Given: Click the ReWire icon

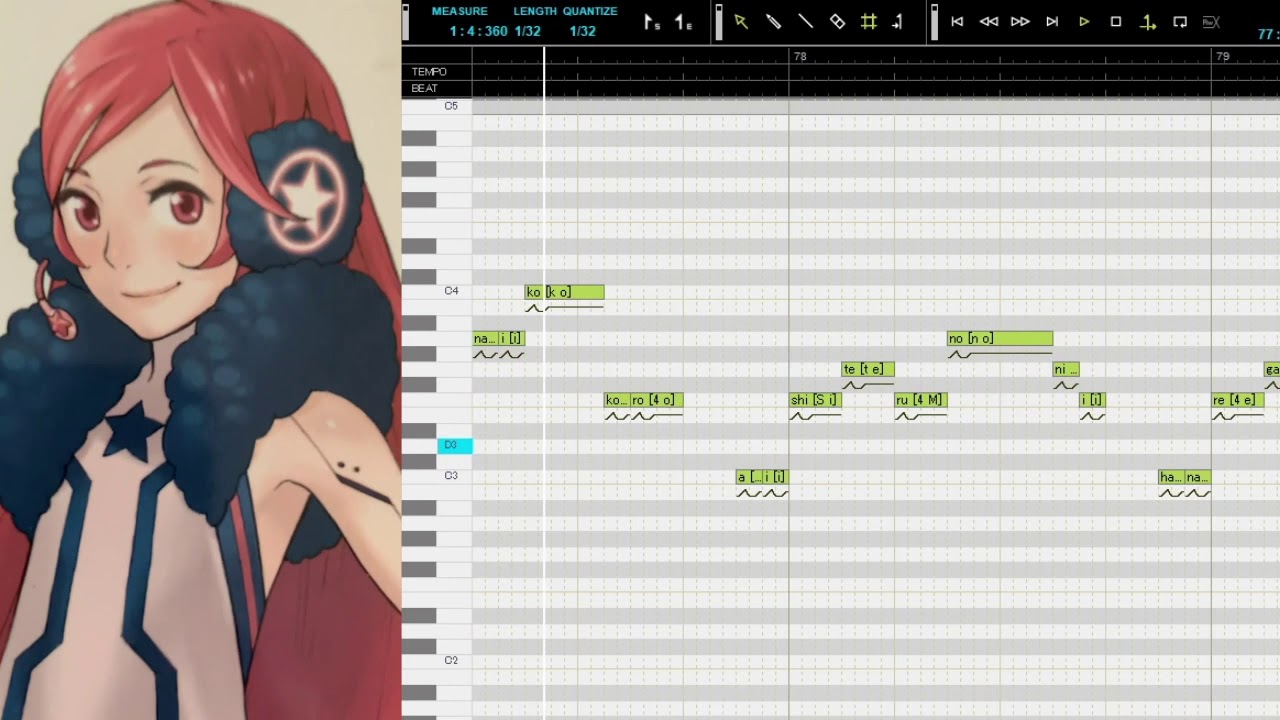Looking at the screenshot, I should 1211,21.
